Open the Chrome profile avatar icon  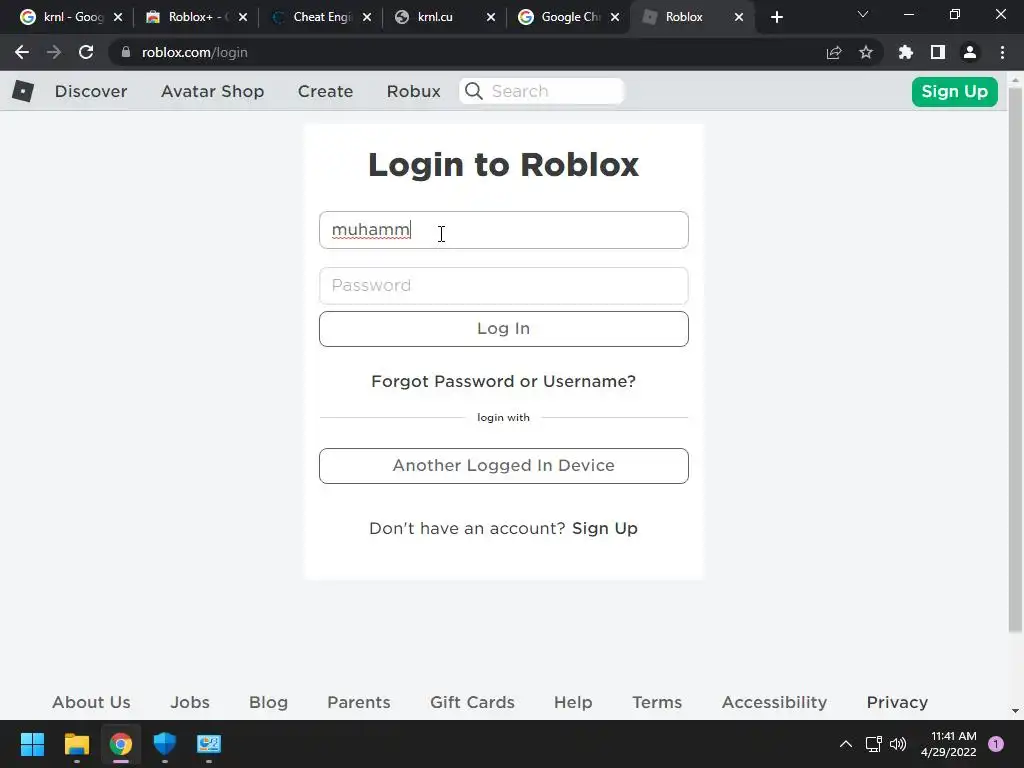[x=970, y=52]
